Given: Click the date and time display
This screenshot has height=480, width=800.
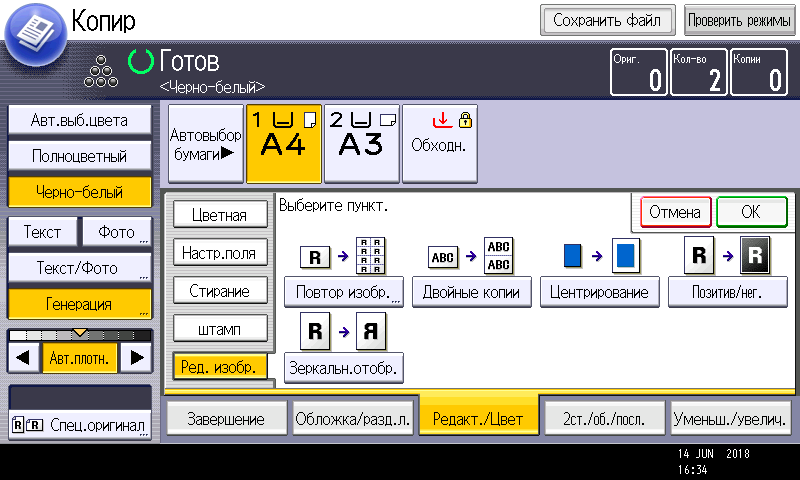Looking at the screenshot, I should pyautogui.click(x=713, y=461).
